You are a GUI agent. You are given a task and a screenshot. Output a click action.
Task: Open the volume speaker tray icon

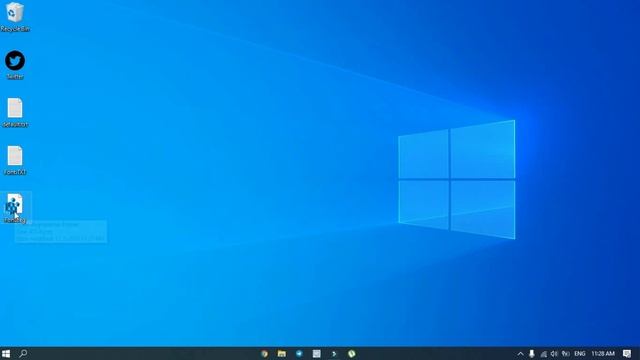[554, 353]
